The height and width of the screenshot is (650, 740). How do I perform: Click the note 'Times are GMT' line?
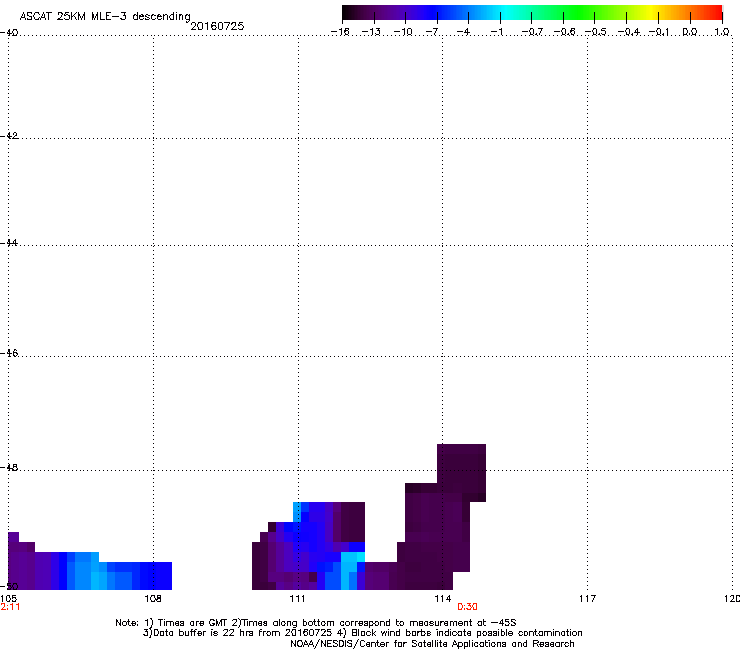pyautogui.click(x=316, y=623)
